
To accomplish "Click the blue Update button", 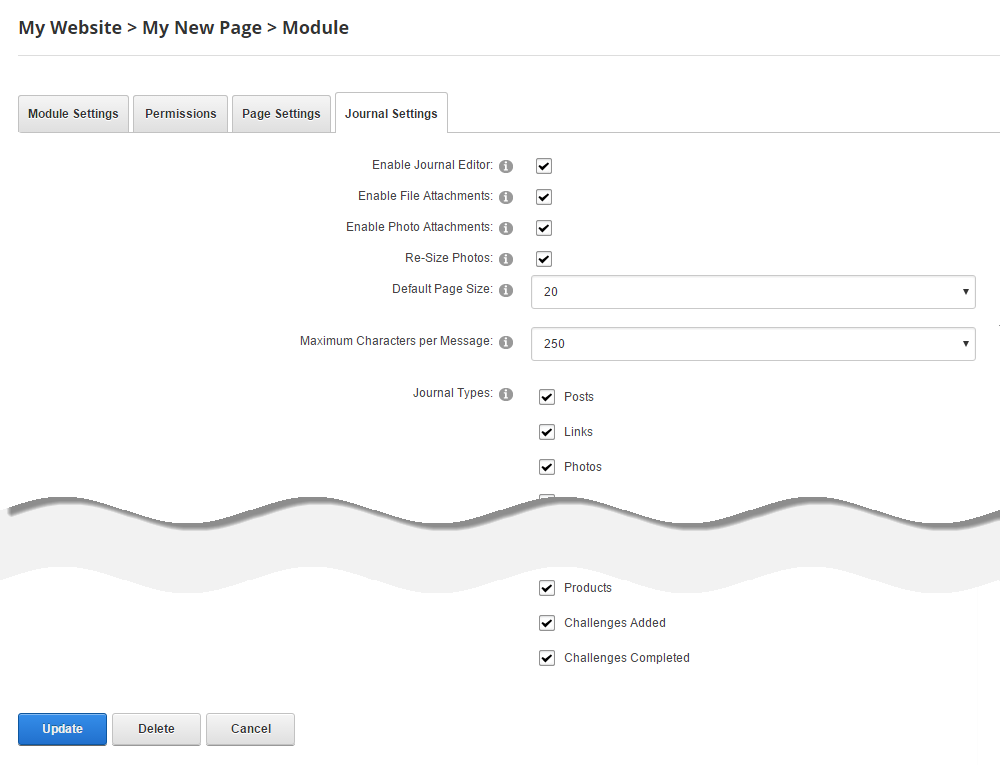I will click(x=62, y=729).
